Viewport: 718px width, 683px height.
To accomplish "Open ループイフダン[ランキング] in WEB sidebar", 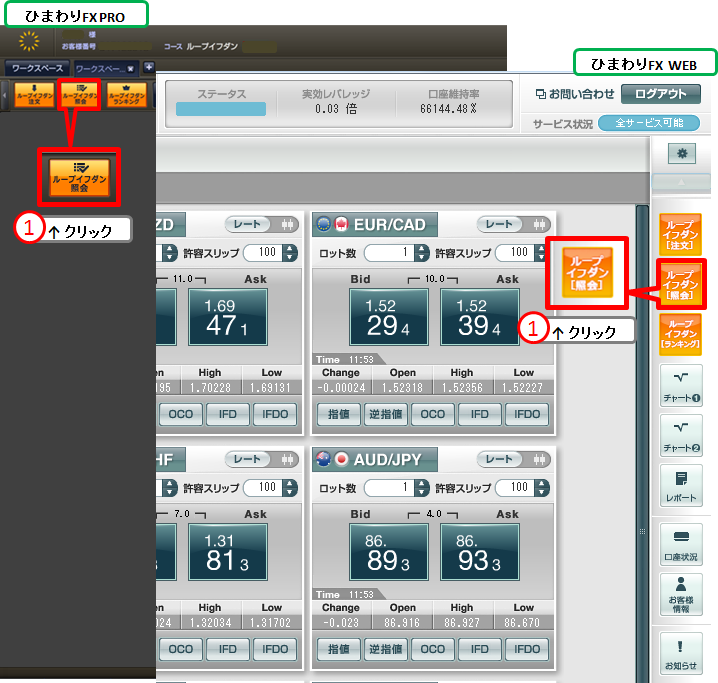I will coord(681,335).
